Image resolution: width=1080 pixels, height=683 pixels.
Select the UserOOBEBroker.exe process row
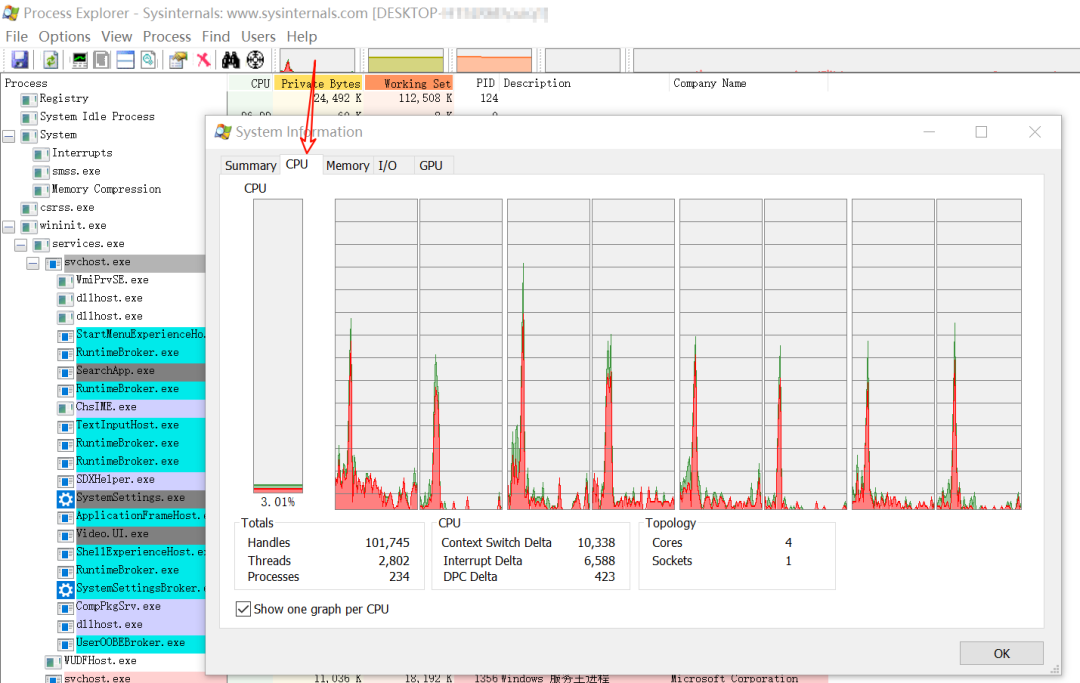tap(131, 642)
